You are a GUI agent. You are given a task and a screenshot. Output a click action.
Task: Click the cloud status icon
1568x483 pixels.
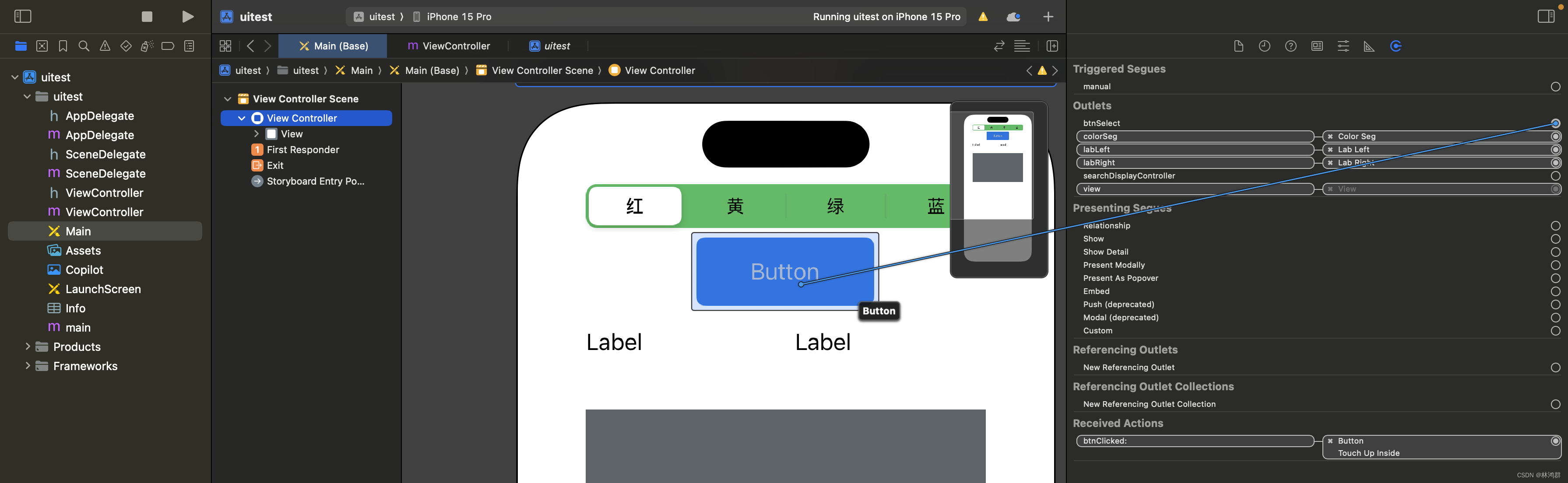pyautogui.click(x=1013, y=17)
